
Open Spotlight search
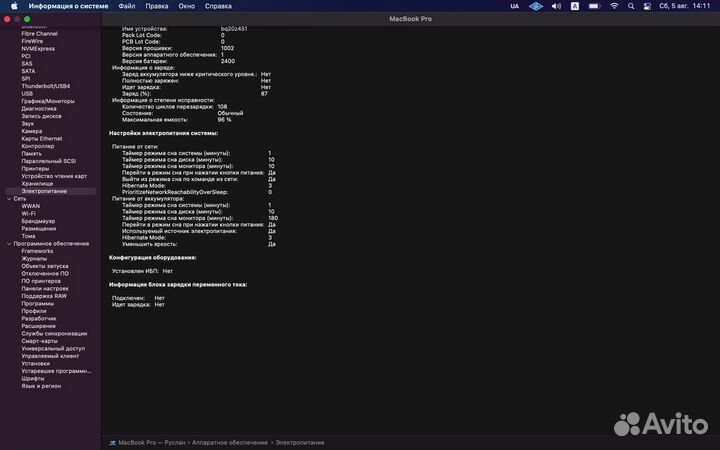(x=631, y=6)
